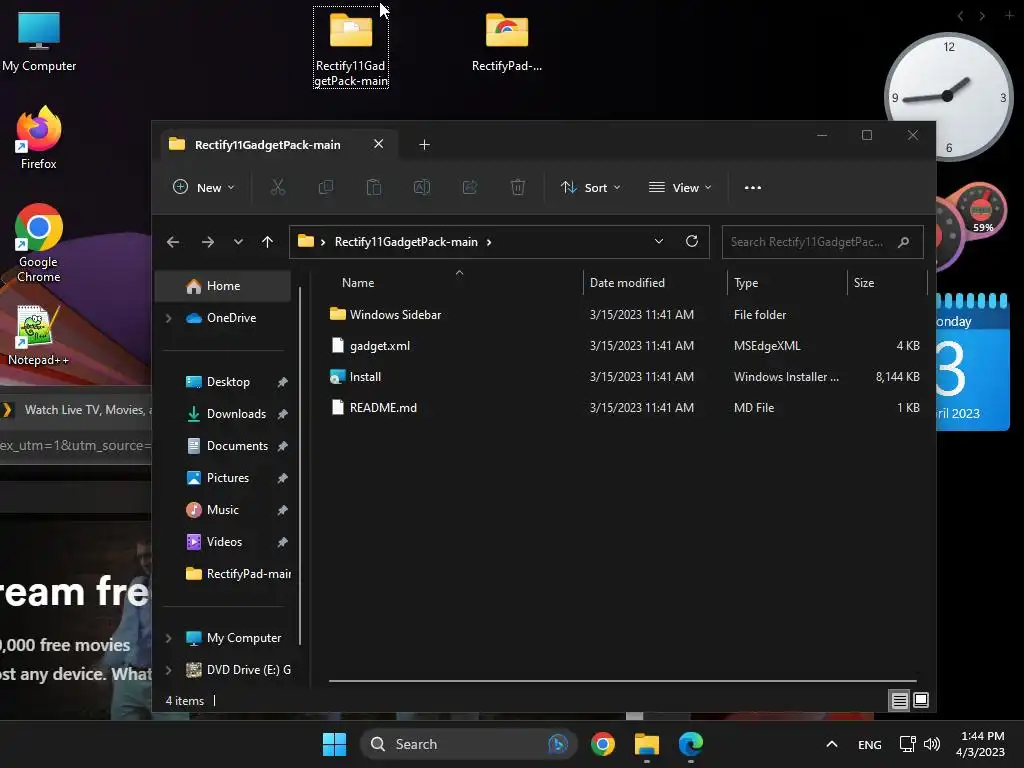Open Chrome from the taskbar
This screenshot has width=1024, height=768.
[x=603, y=744]
